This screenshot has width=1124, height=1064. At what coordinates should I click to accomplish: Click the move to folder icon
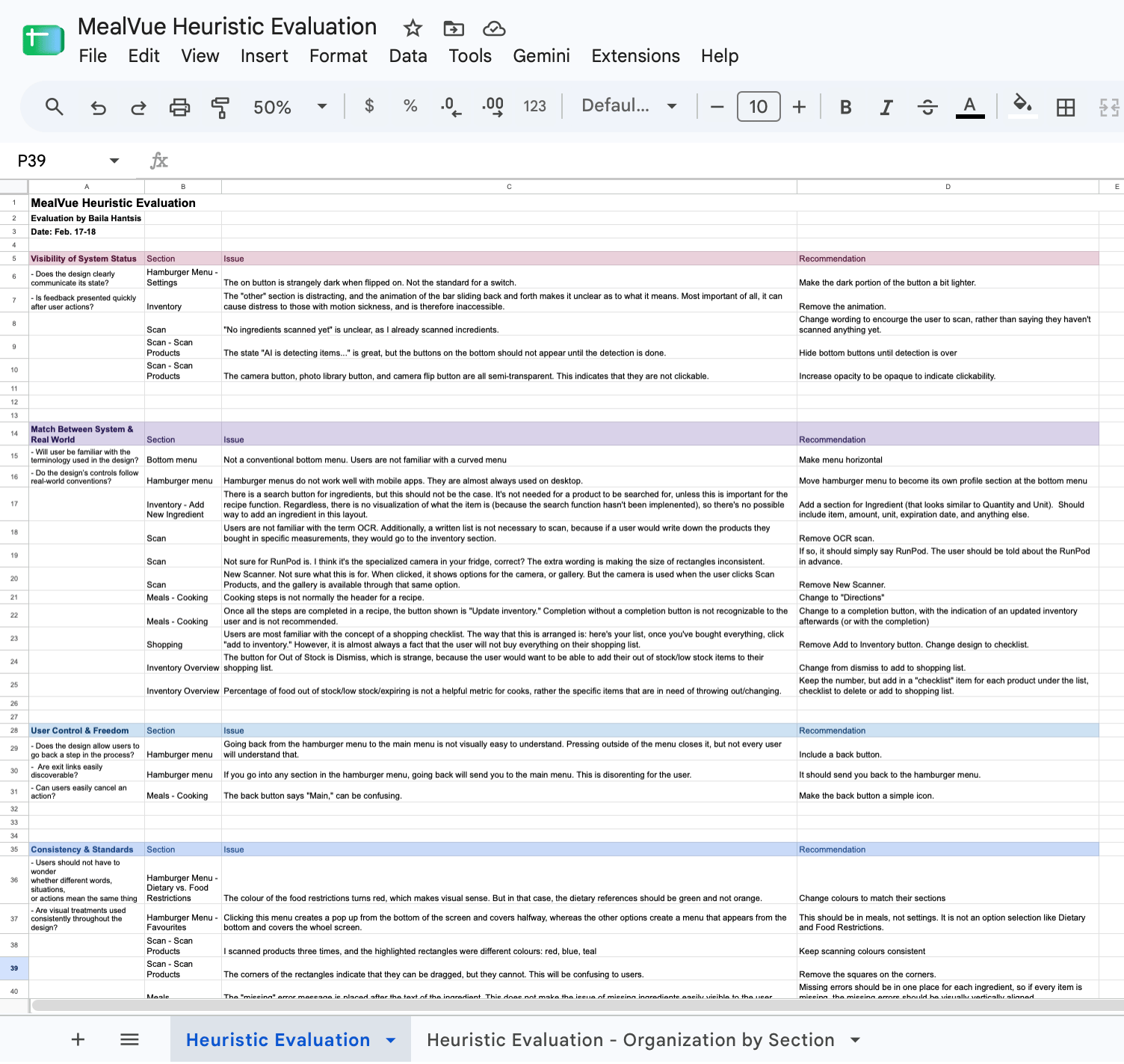click(454, 28)
